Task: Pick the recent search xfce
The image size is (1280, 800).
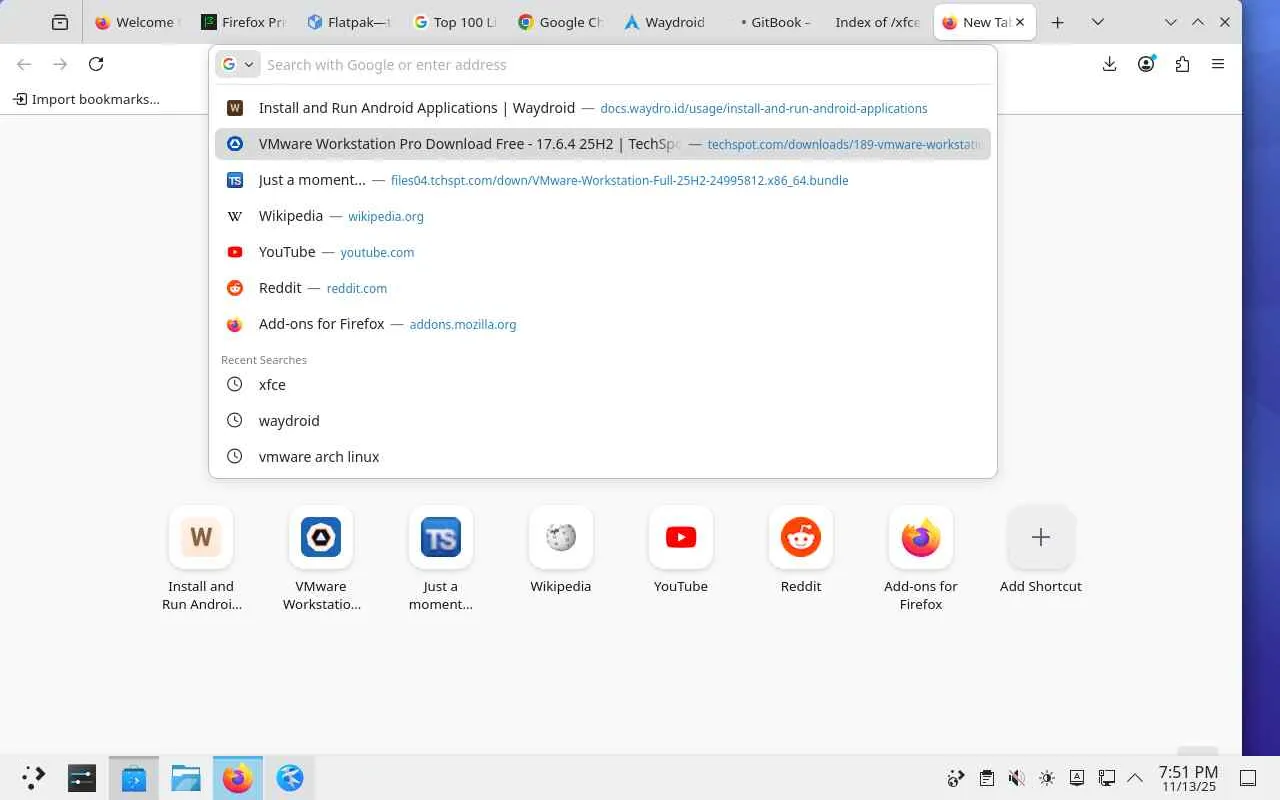Action: 603,385
